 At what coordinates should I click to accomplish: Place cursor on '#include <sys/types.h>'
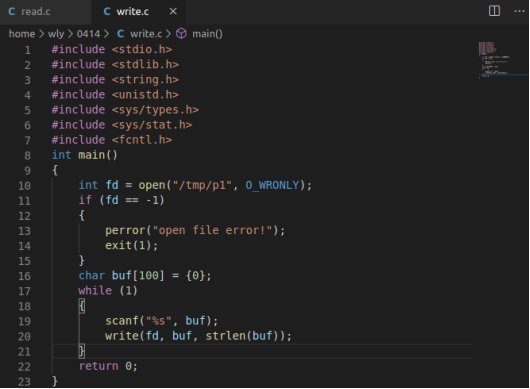tap(125, 110)
